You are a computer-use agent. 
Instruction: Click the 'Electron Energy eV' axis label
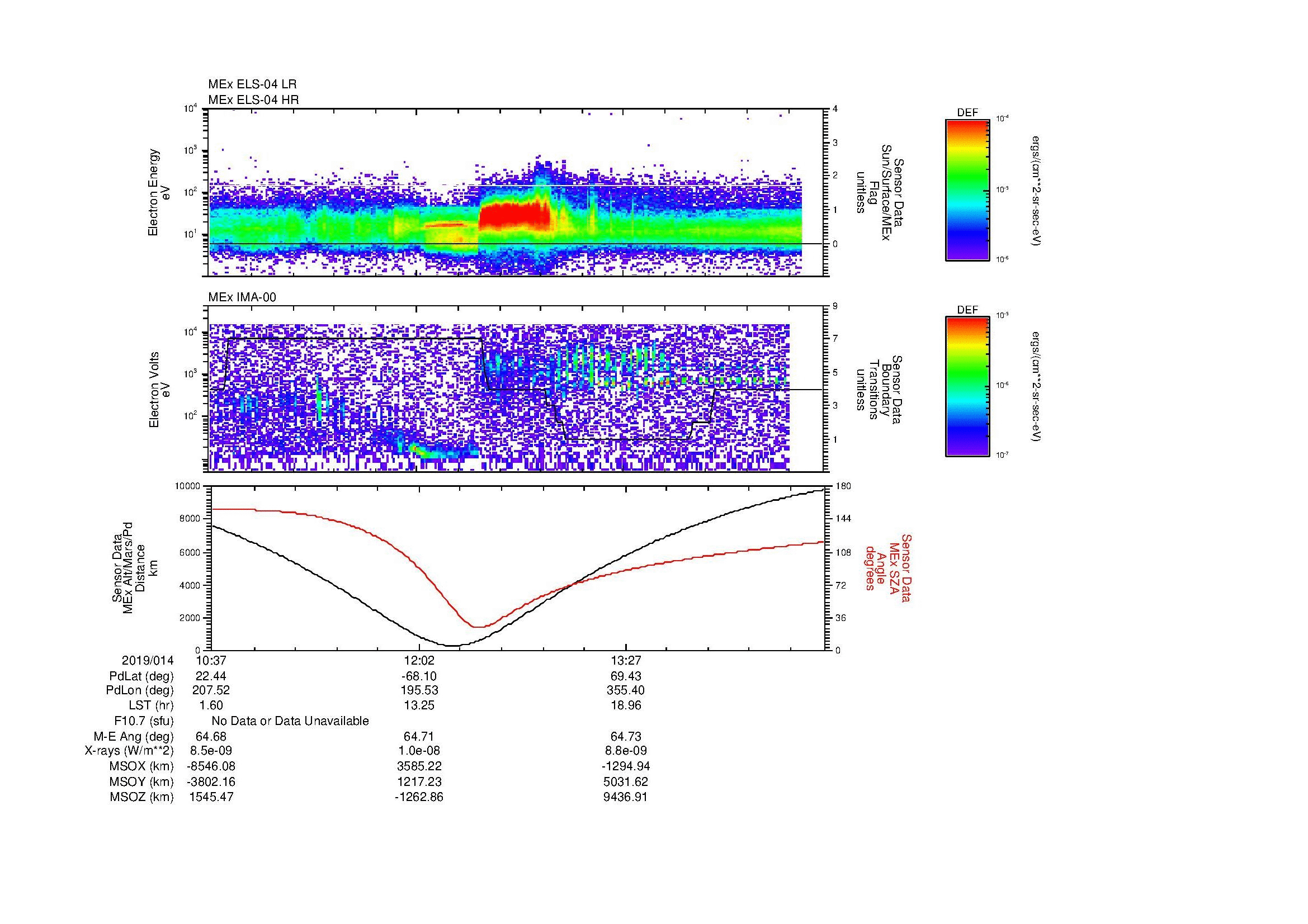159,192
